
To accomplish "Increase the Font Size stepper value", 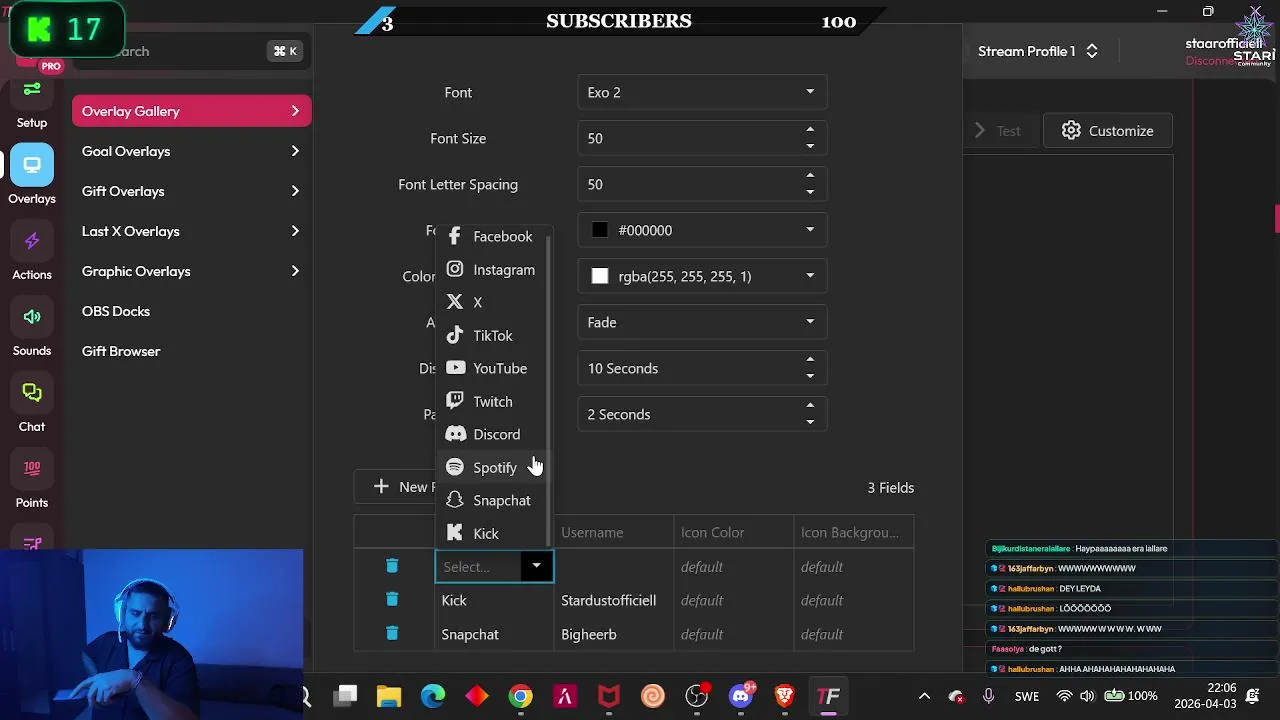I will (x=810, y=130).
